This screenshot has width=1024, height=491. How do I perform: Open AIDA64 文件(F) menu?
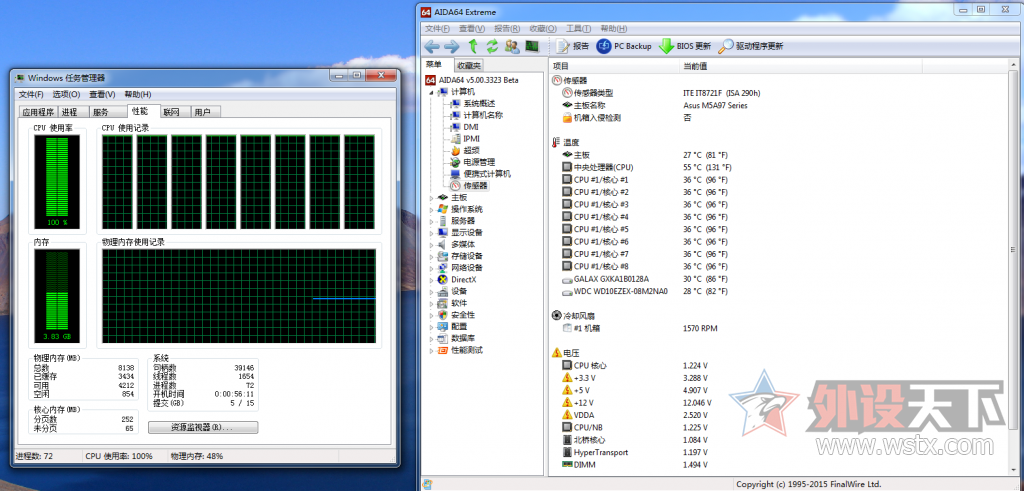tap(438, 29)
